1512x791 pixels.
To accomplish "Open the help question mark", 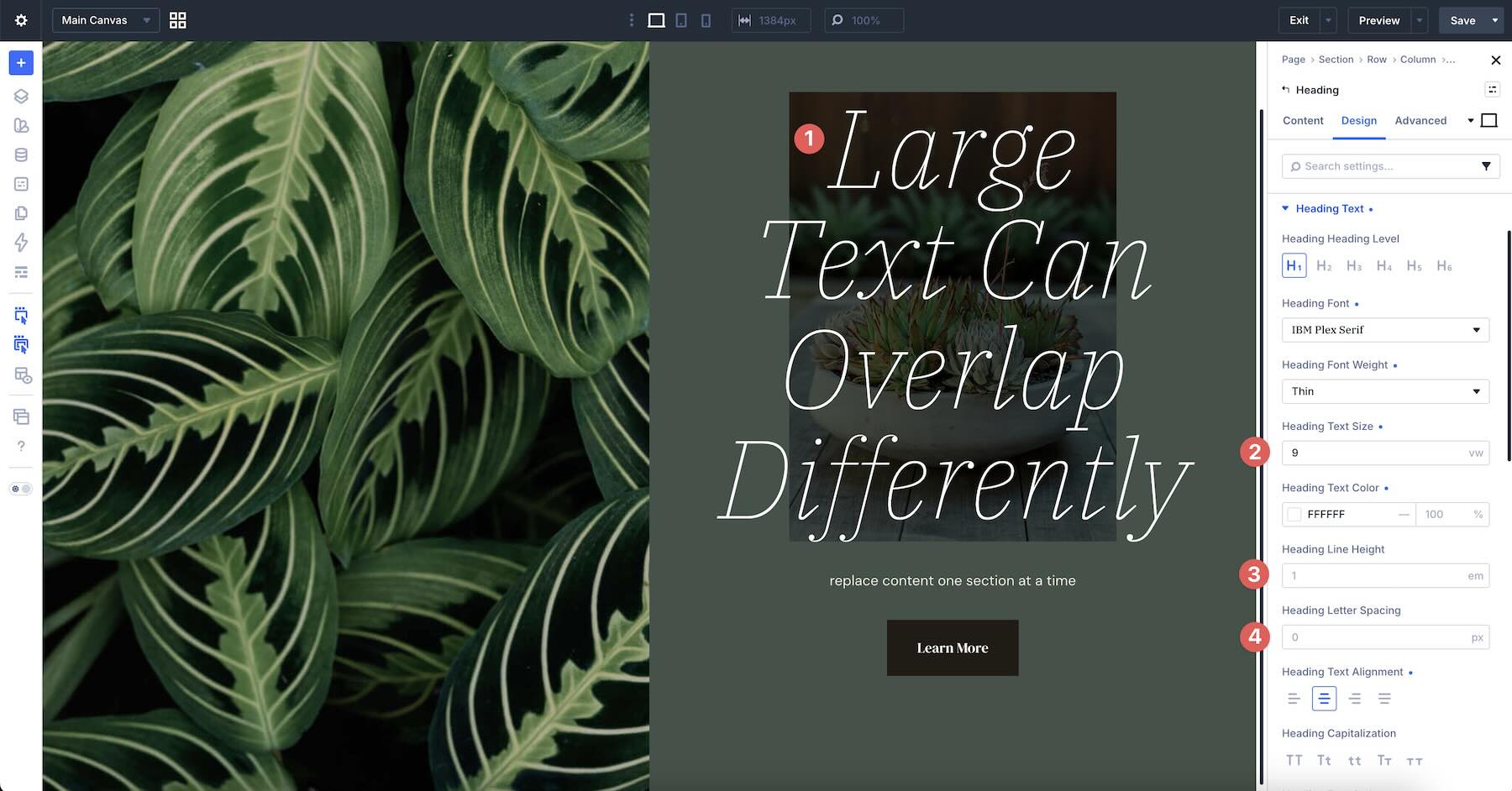I will point(21,446).
